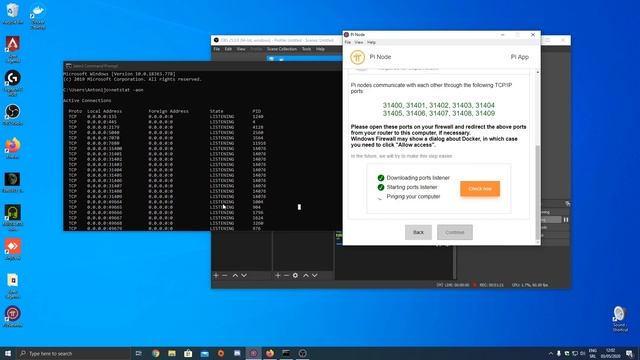
Task: Click move source up arrow in OBS
Action: pyautogui.click(x=306, y=276)
